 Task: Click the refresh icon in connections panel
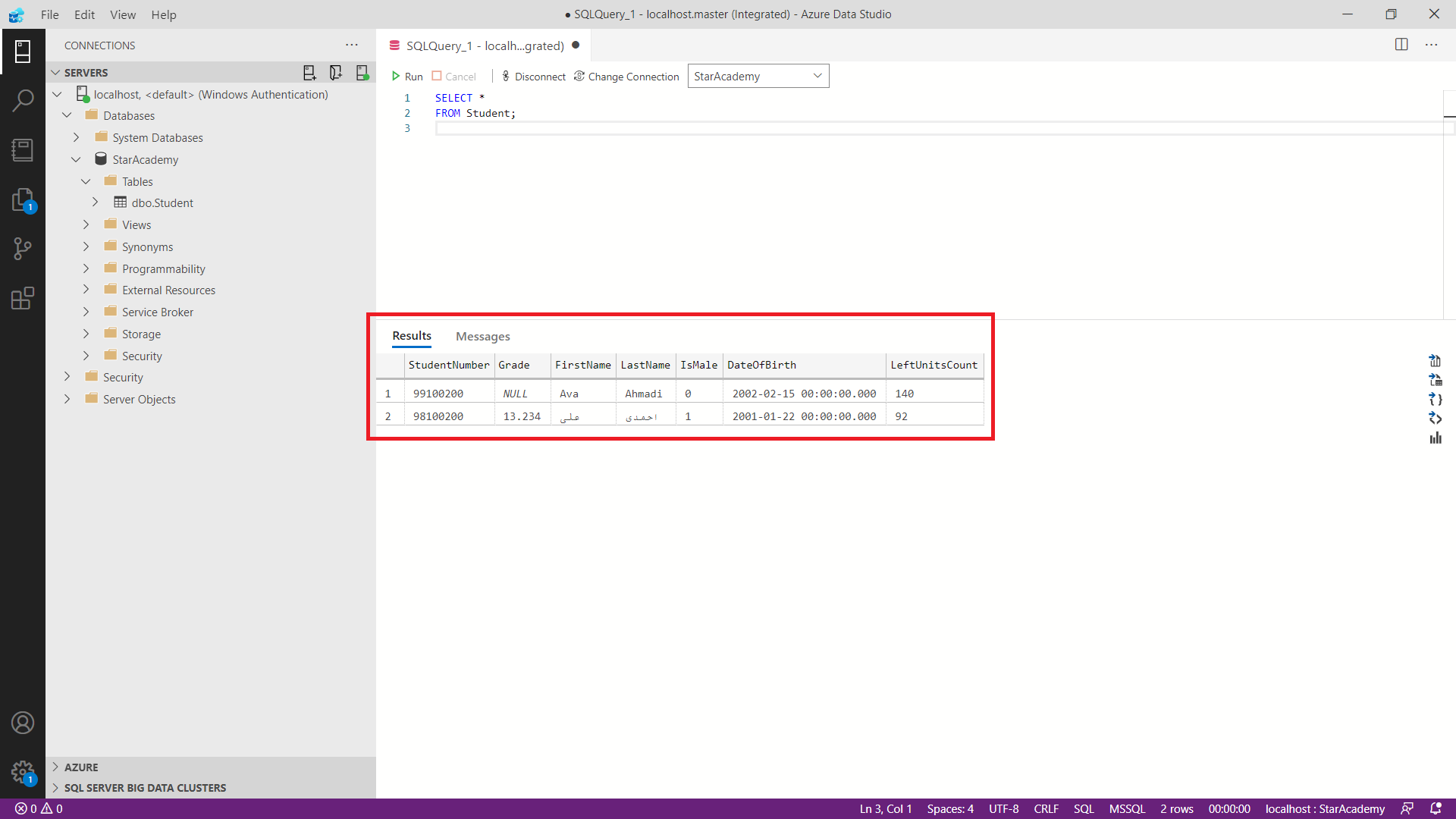[363, 71]
